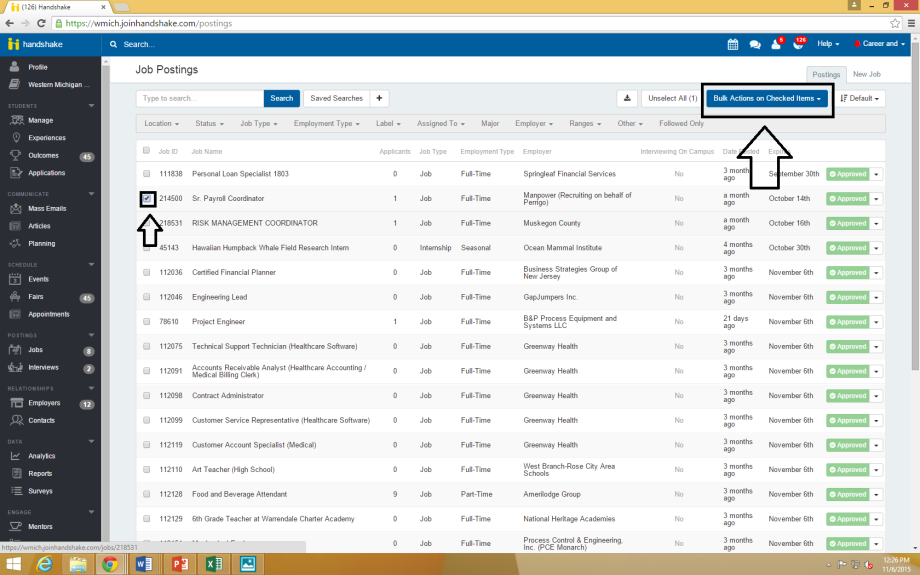Image resolution: width=920 pixels, height=575 pixels.
Task: Open the RISK MANAGEMENT COORDINATOR job link
Action: click(255, 224)
